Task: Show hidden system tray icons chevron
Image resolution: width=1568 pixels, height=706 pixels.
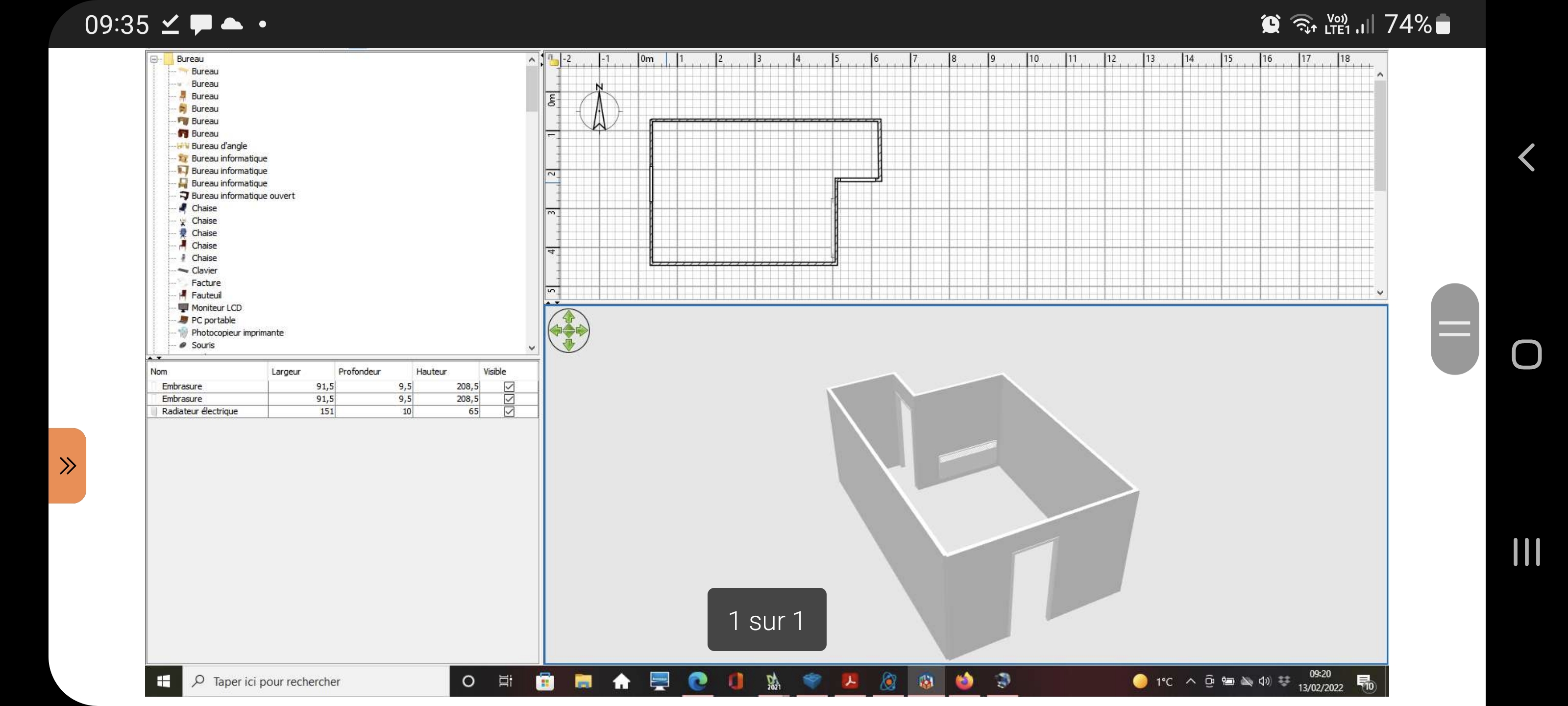Action: [1191, 681]
